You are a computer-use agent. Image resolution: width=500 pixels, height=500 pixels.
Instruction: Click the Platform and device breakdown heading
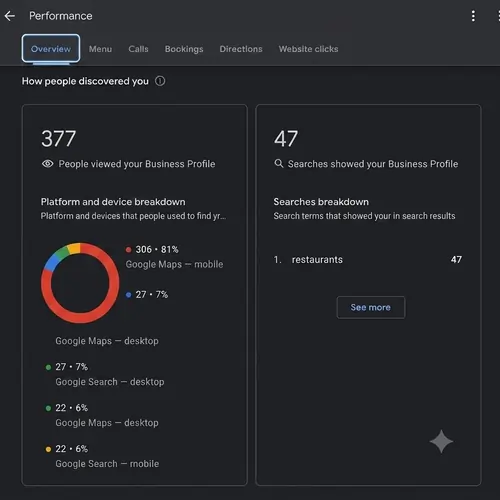click(113, 202)
